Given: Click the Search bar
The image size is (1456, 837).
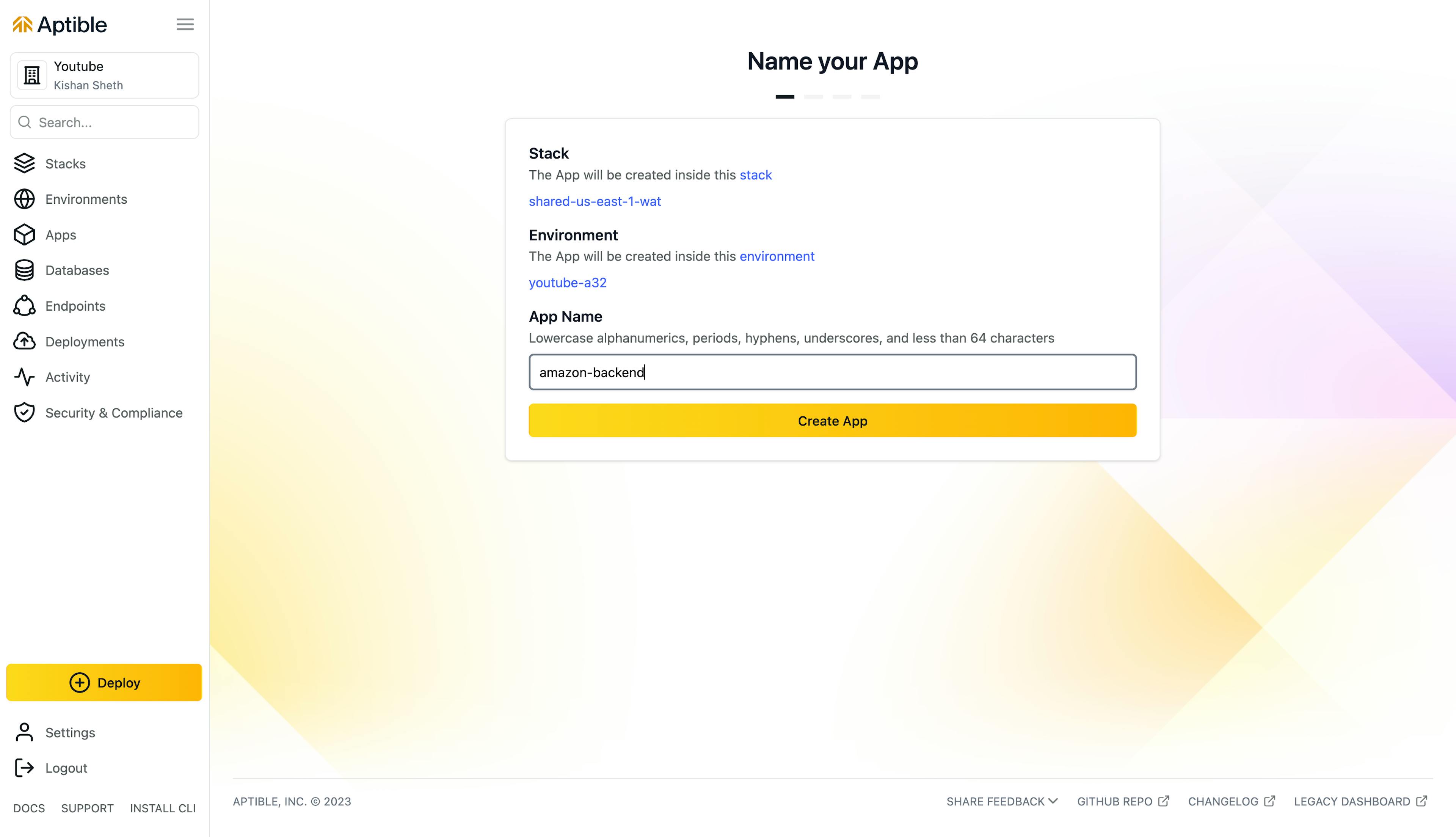Looking at the screenshot, I should pos(104,122).
